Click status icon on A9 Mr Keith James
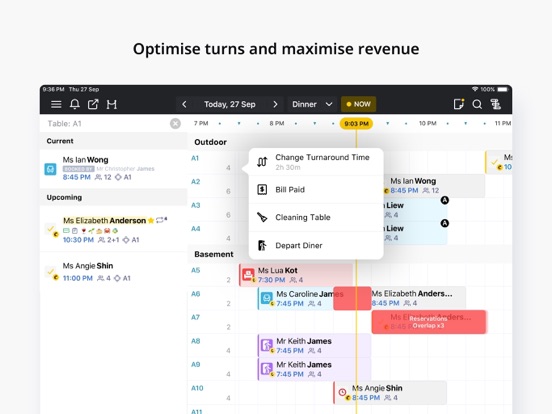 click(x=266, y=369)
